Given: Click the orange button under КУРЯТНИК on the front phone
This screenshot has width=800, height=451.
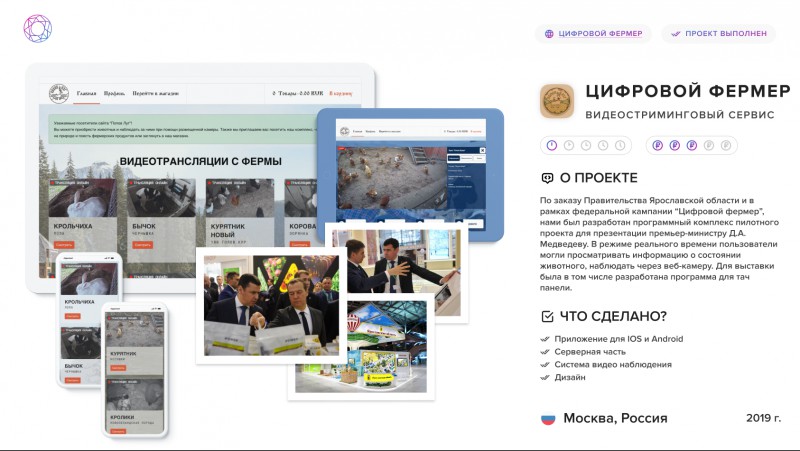Looking at the screenshot, I should point(118,368).
